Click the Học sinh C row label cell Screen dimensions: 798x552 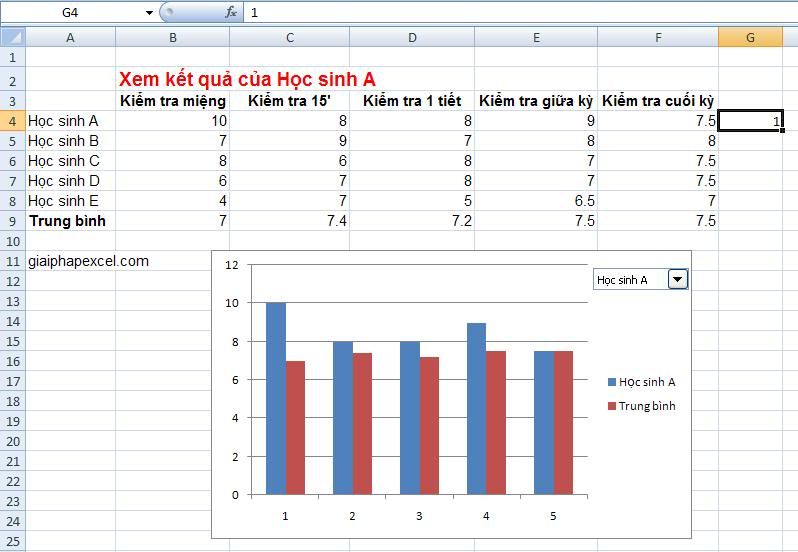65,161
